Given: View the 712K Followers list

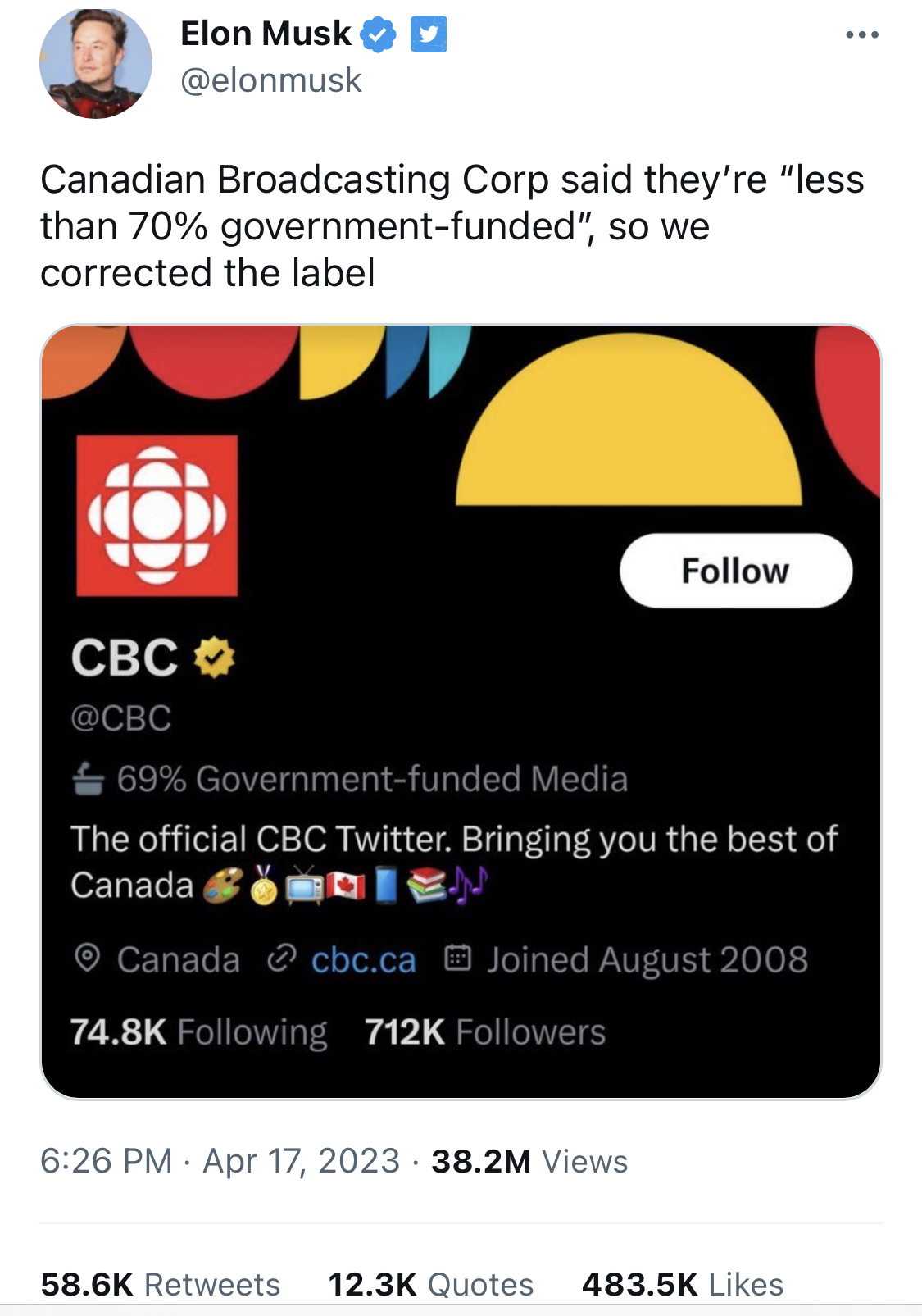Looking at the screenshot, I should (485, 1031).
